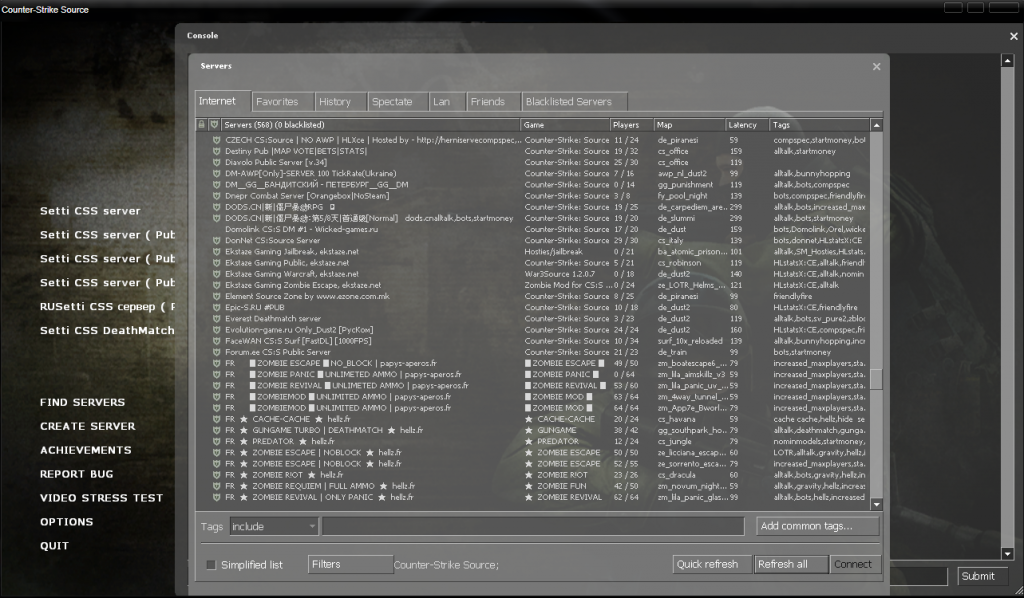The image size is (1024, 598).
Task: Select Element Source Zone server row
Action: click(x=533, y=296)
